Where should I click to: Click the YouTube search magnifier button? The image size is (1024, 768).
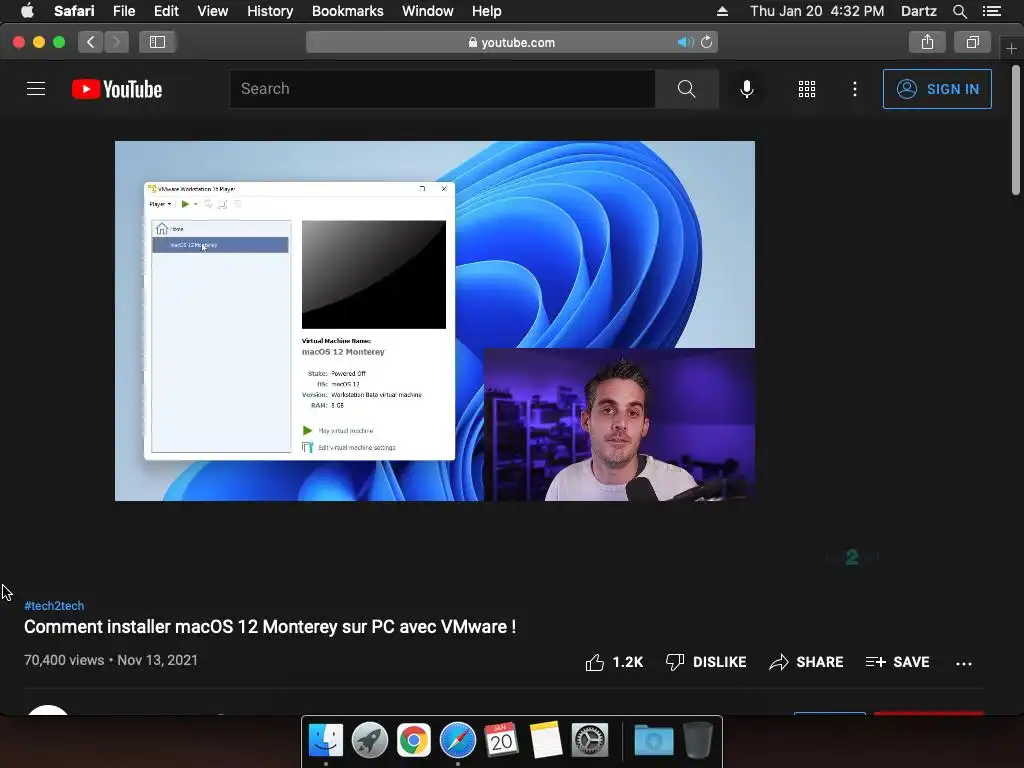pos(686,89)
